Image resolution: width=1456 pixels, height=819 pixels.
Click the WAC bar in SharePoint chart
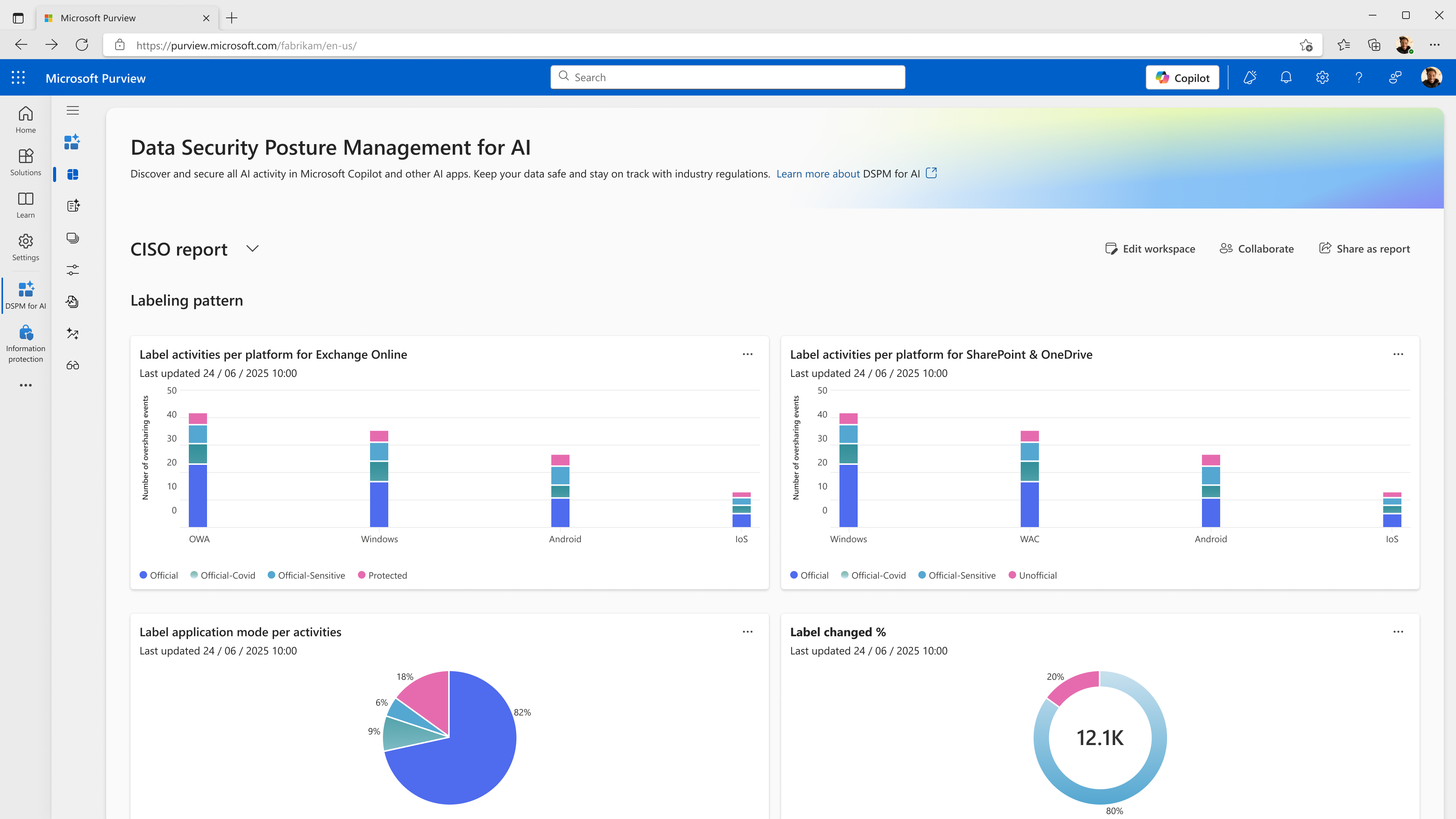[x=1030, y=479]
